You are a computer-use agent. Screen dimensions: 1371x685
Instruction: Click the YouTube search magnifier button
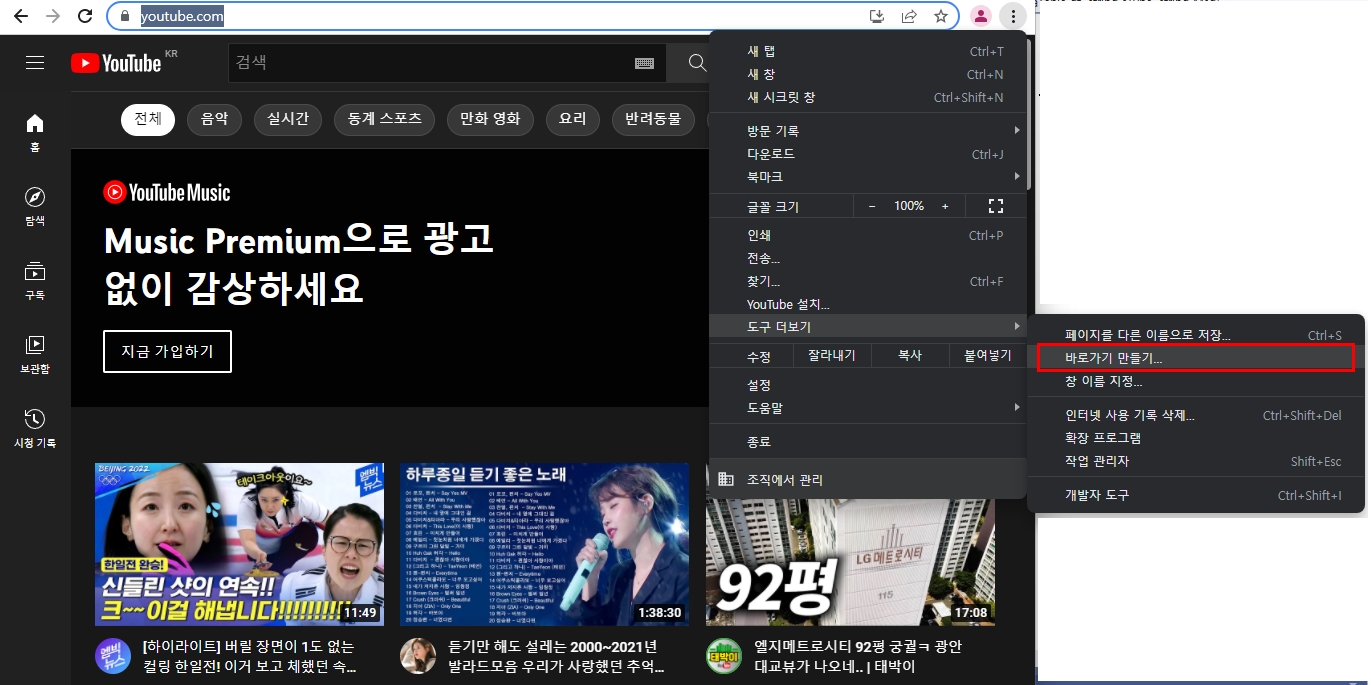click(x=698, y=63)
